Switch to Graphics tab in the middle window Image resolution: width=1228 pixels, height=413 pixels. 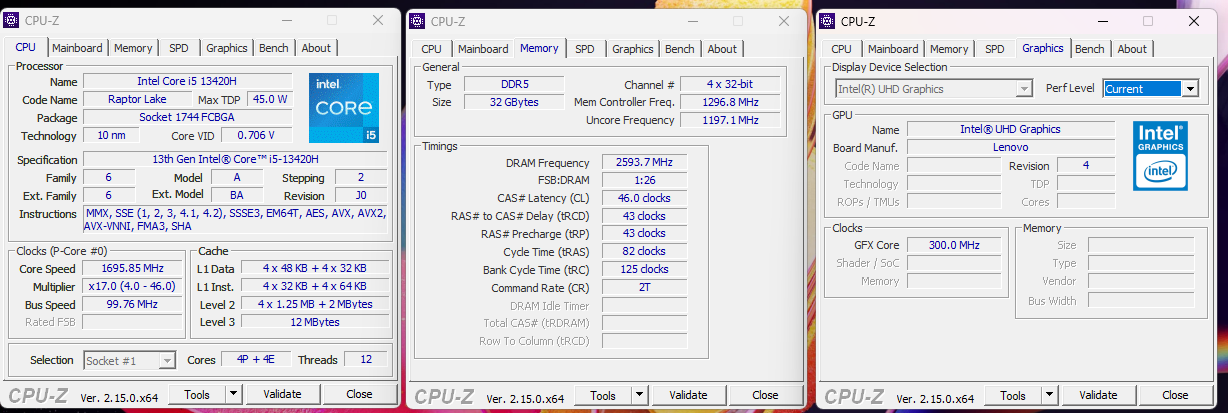click(x=633, y=49)
